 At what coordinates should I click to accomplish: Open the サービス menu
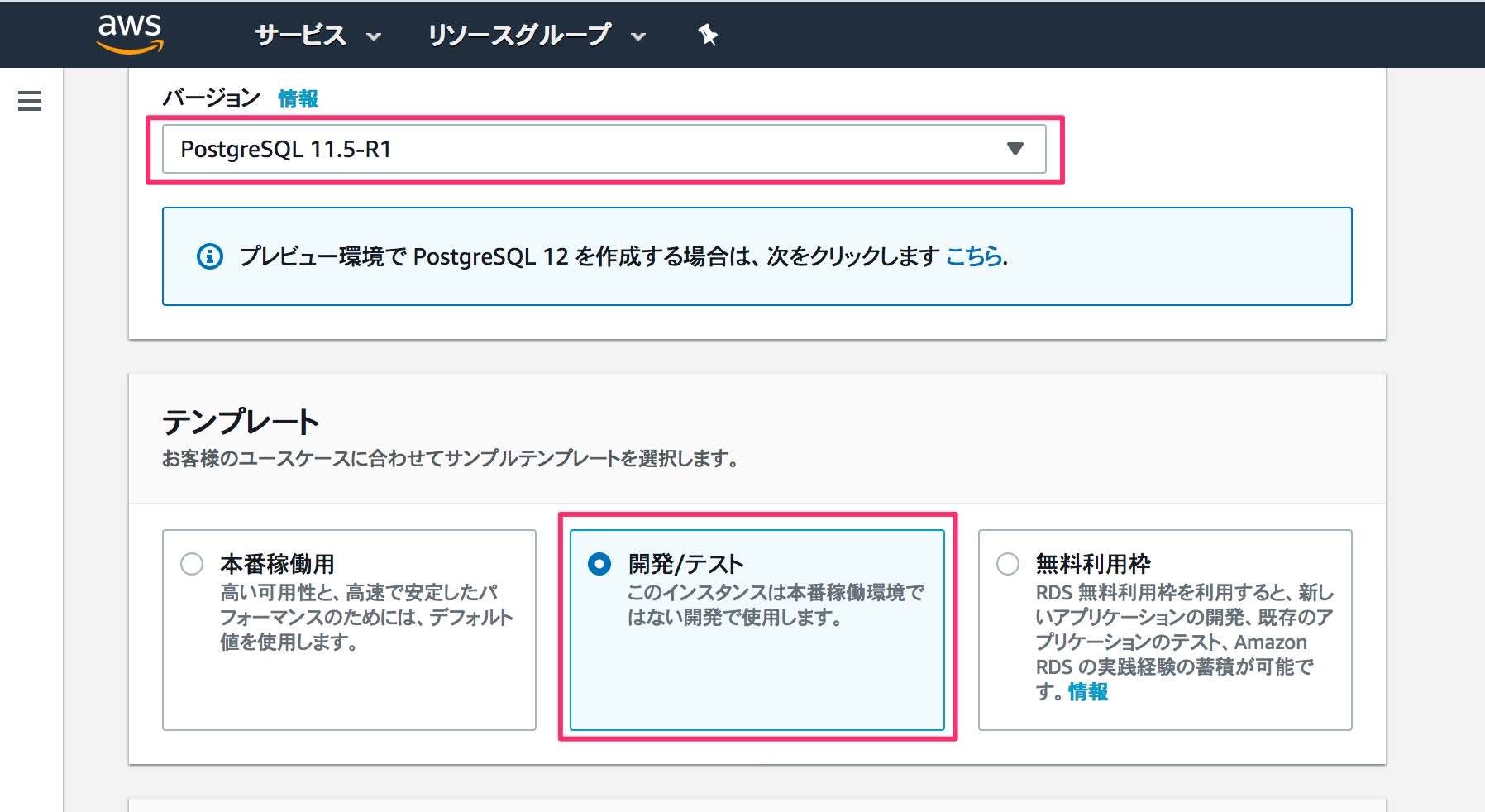pyautogui.click(x=301, y=35)
